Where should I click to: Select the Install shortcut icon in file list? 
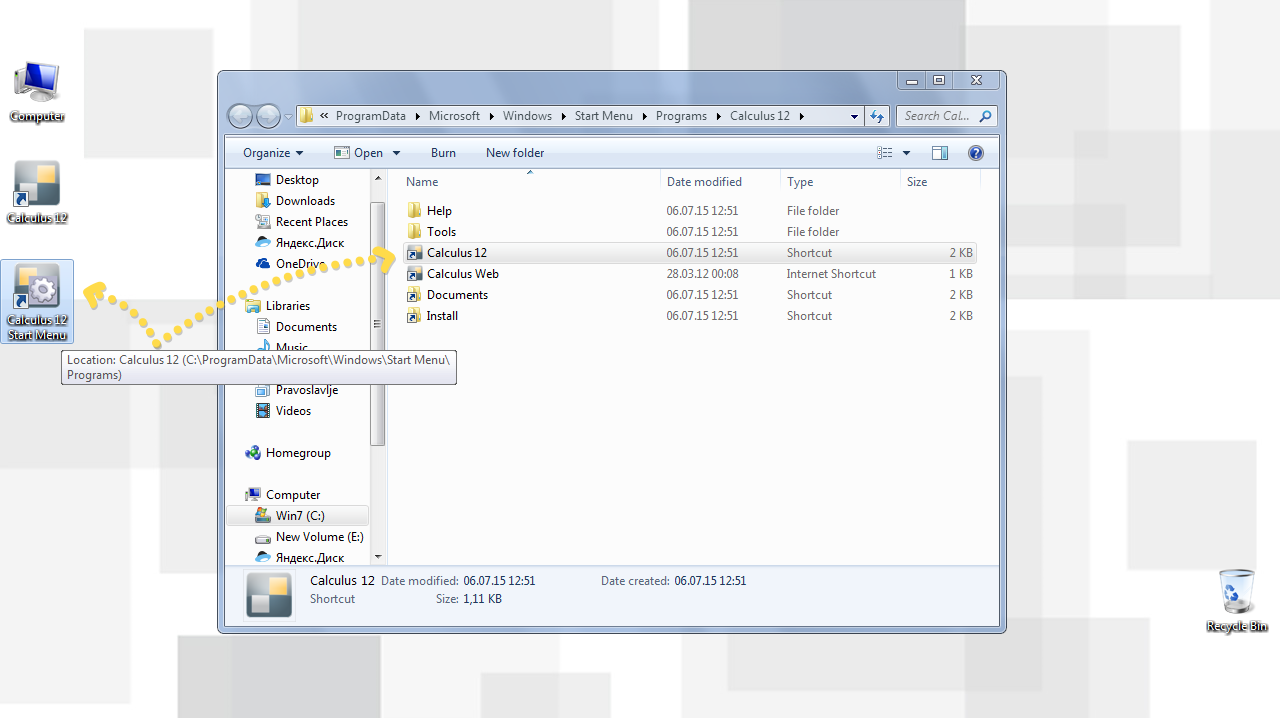(415, 316)
